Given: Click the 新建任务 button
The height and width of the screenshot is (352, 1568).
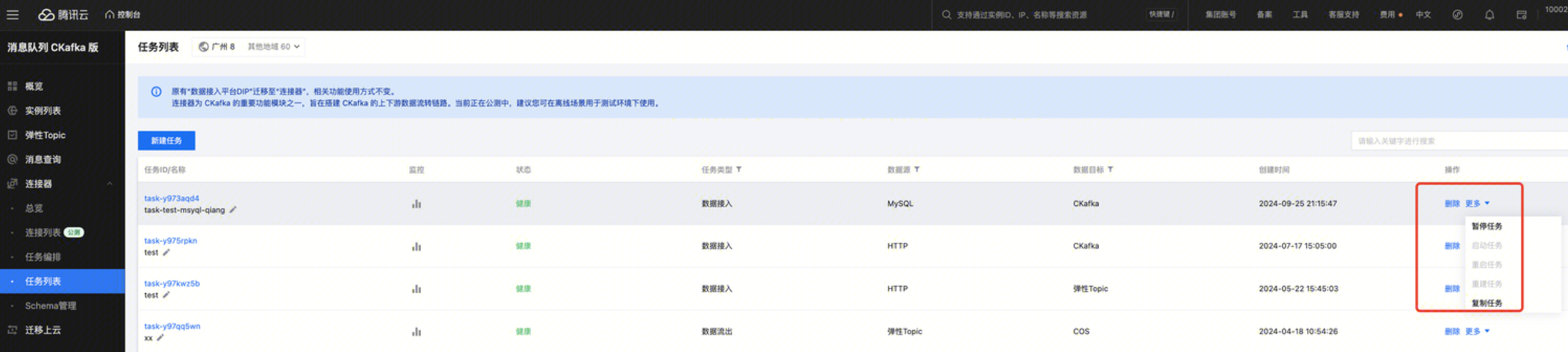Looking at the screenshot, I should (166, 140).
